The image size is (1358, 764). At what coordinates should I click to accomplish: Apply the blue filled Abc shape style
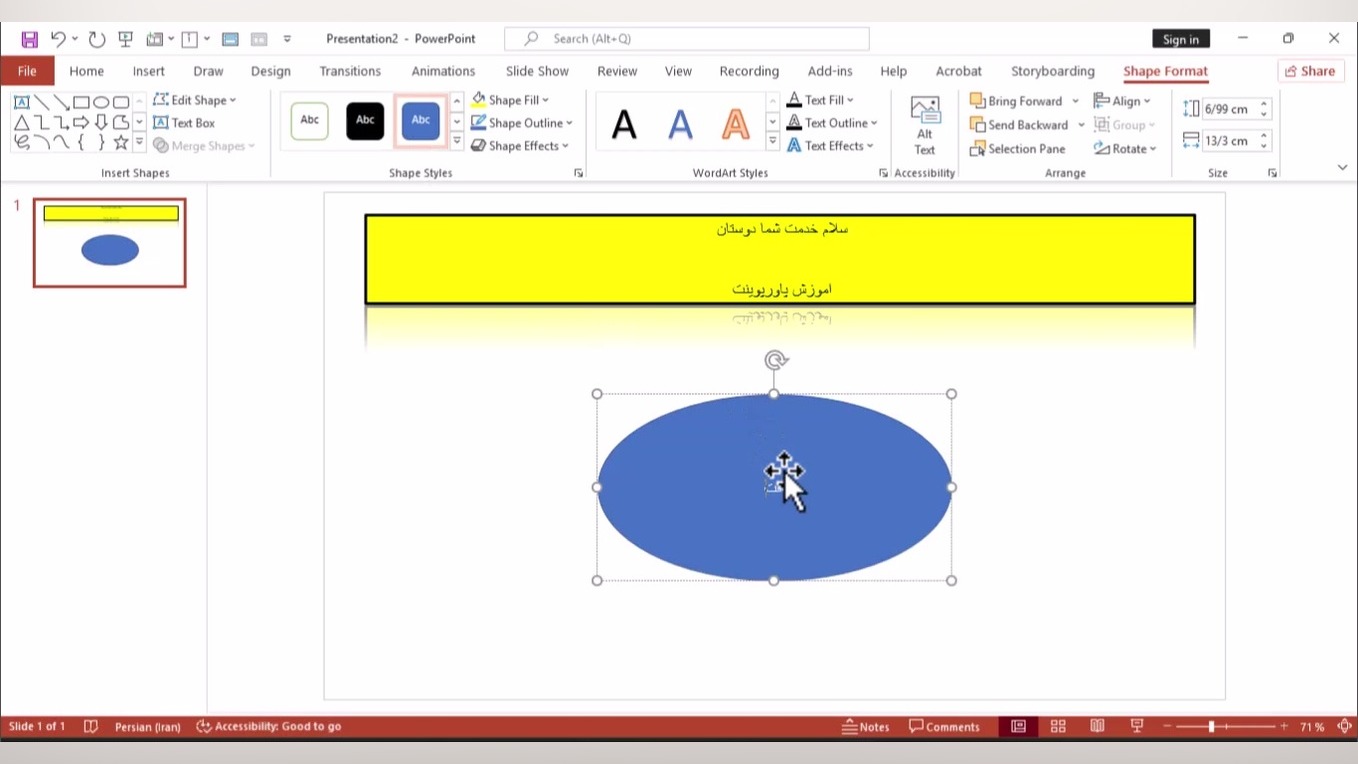[x=421, y=121]
